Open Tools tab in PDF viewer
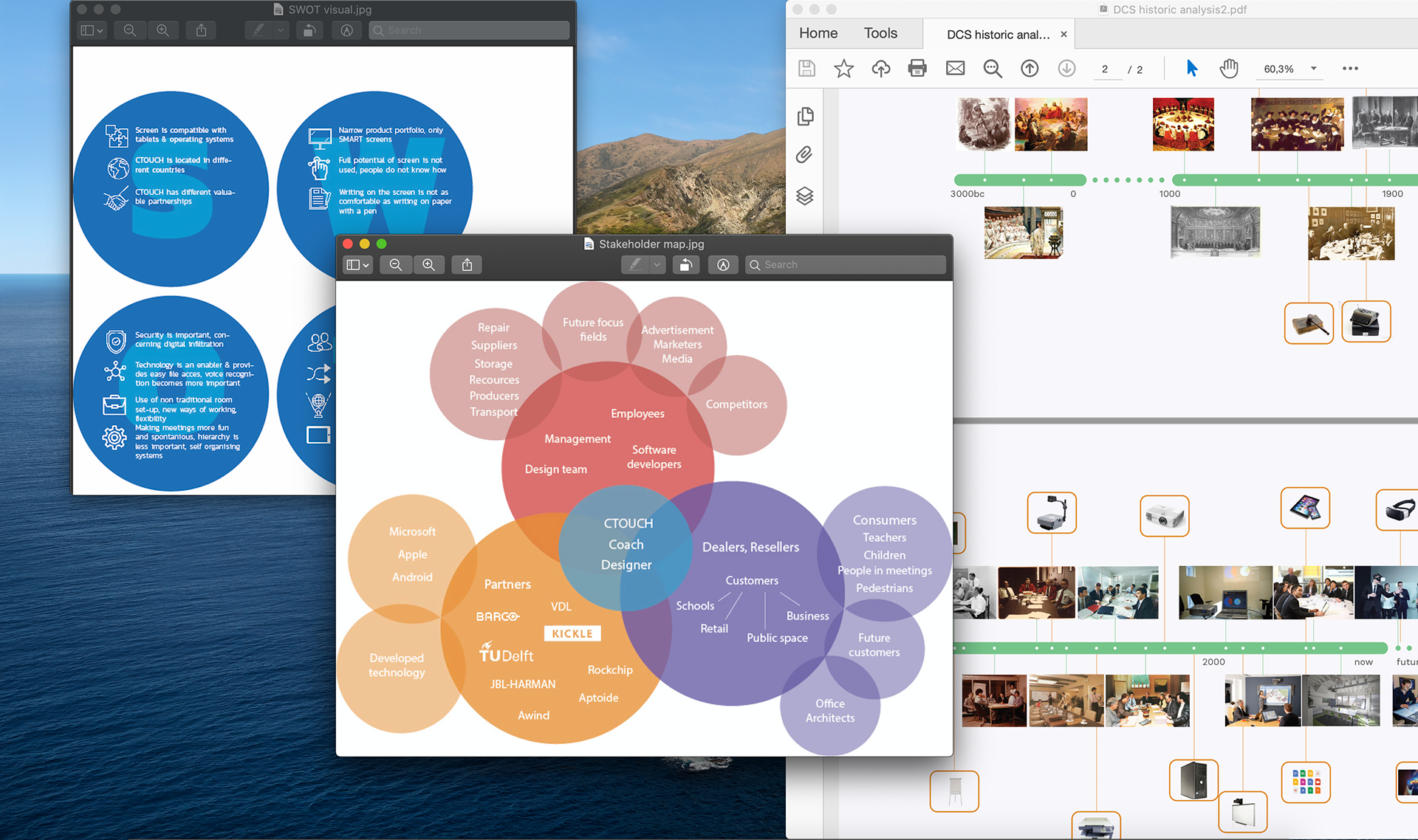Image resolution: width=1418 pixels, height=840 pixels. [880, 33]
